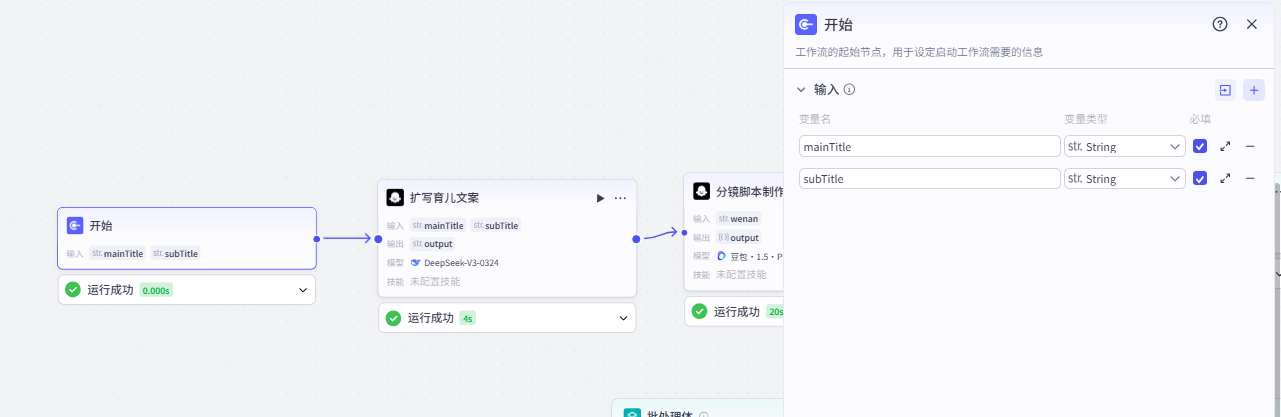Click the import variables icon
Screen dimensions: 1281x417
pos(1225,90)
